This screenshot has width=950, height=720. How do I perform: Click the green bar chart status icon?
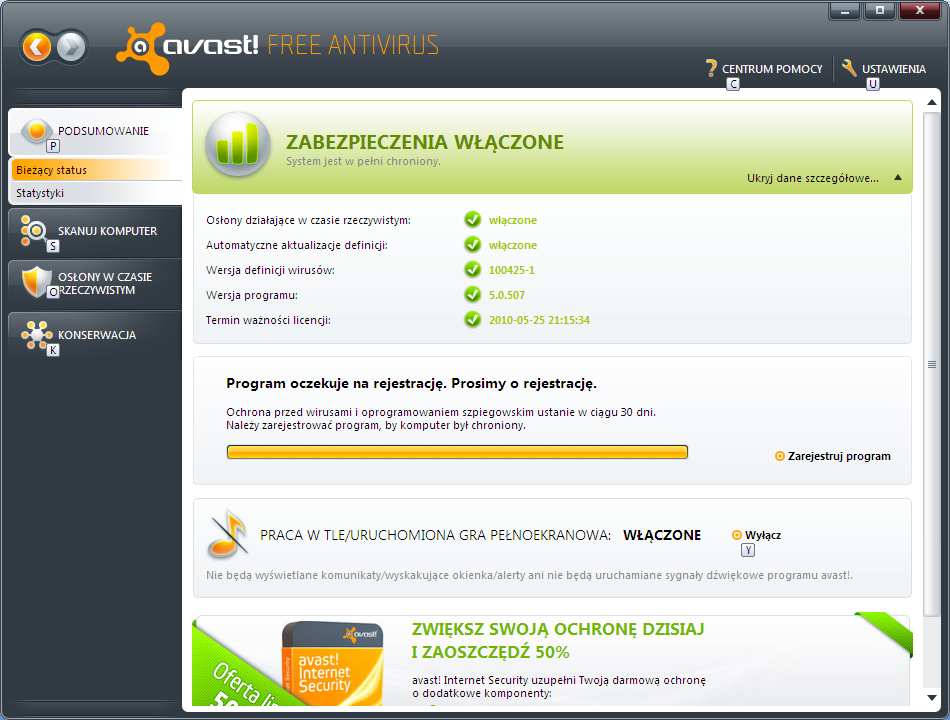coord(238,144)
